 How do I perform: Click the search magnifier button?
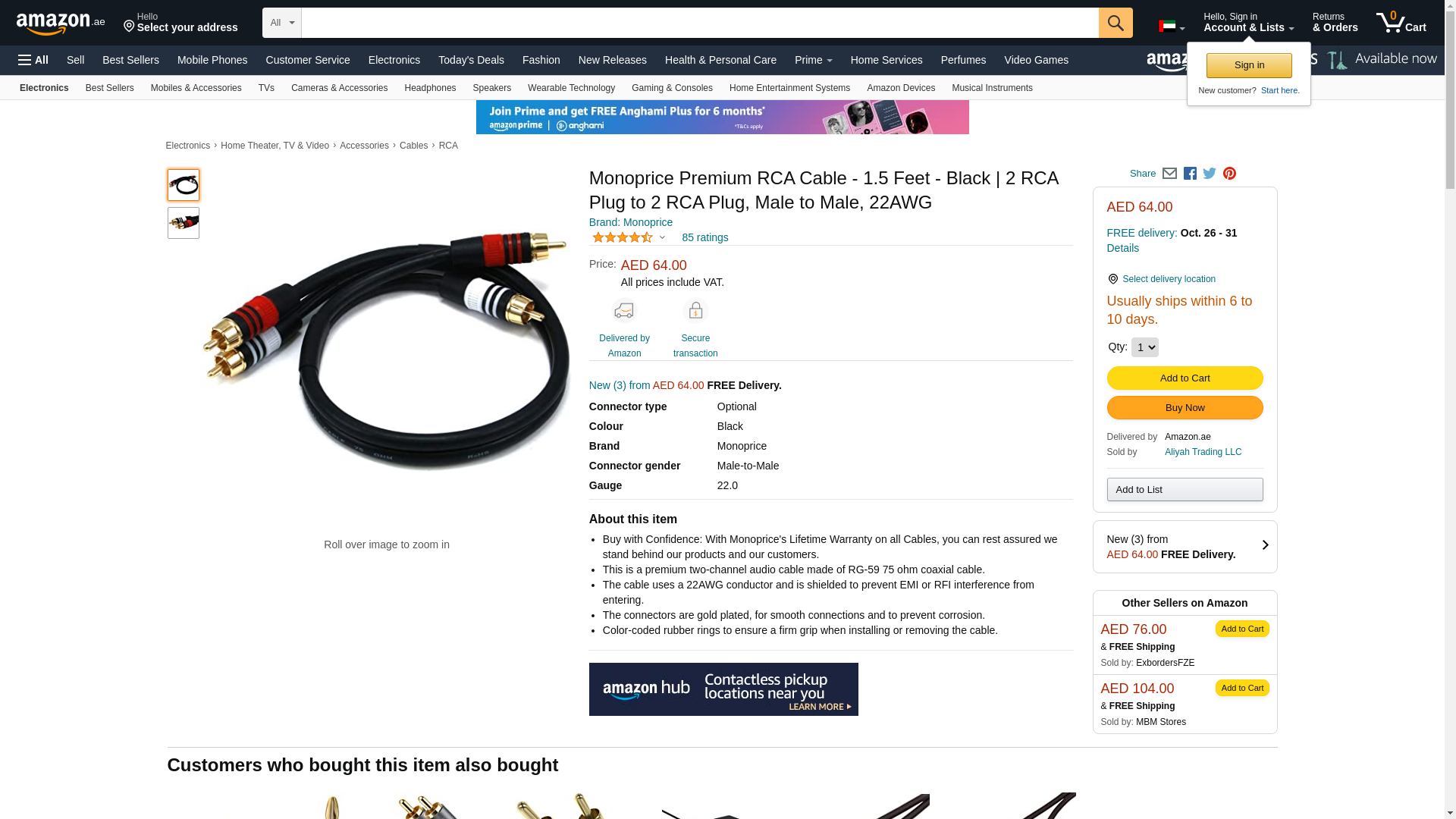(x=1116, y=23)
